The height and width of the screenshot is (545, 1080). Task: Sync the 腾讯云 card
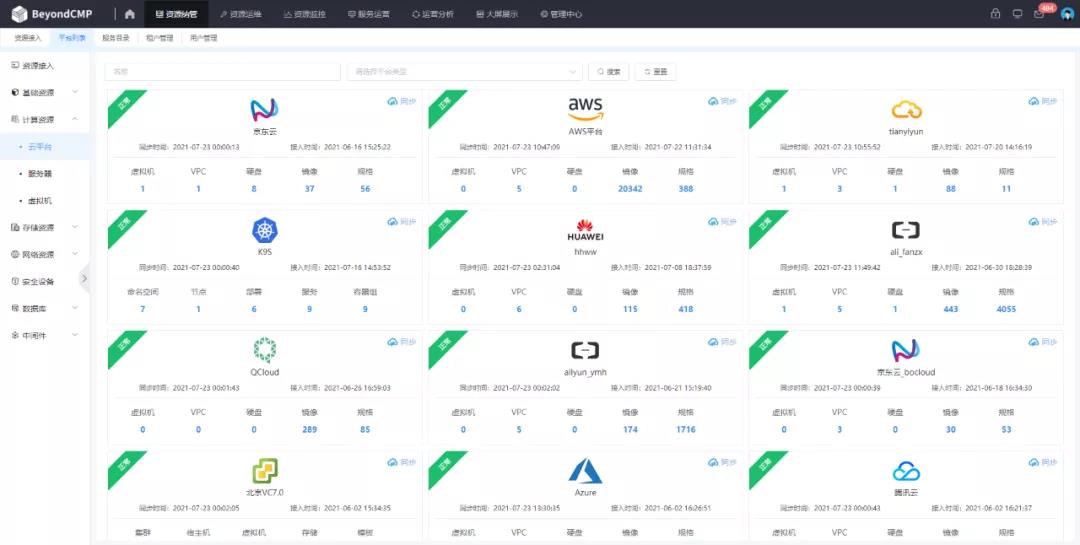point(1043,462)
